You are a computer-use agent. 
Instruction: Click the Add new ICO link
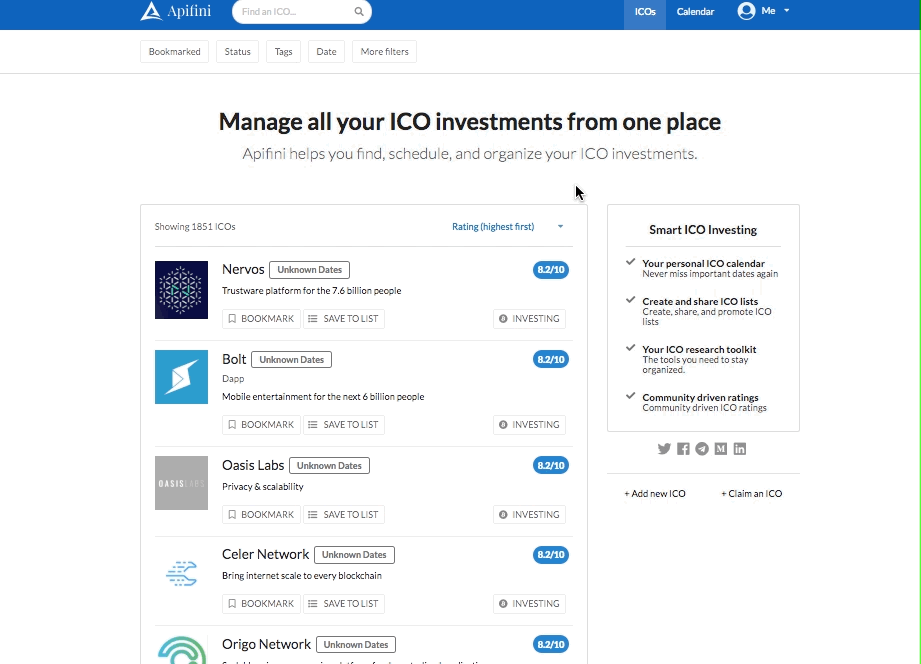click(x=654, y=494)
